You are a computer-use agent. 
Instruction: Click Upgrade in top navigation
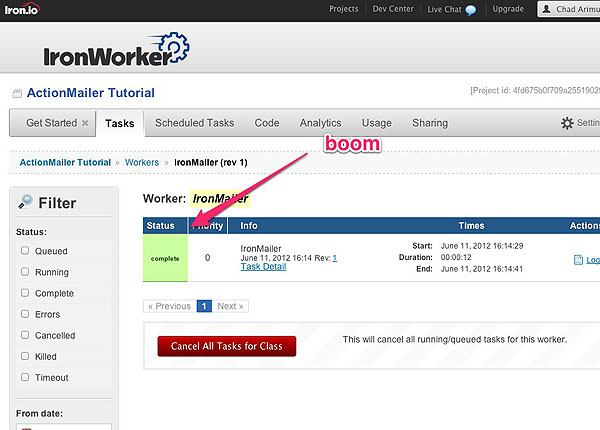[x=508, y=9]
